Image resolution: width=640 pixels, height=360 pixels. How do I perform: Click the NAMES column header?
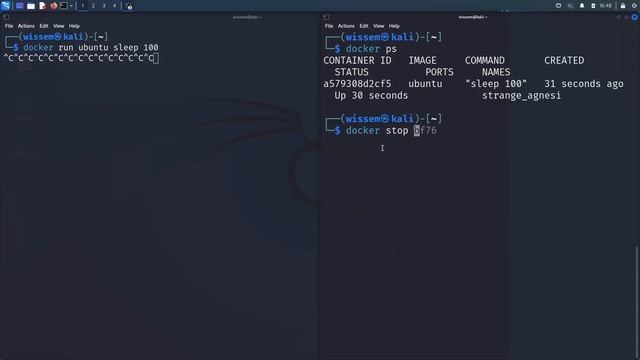496,72
